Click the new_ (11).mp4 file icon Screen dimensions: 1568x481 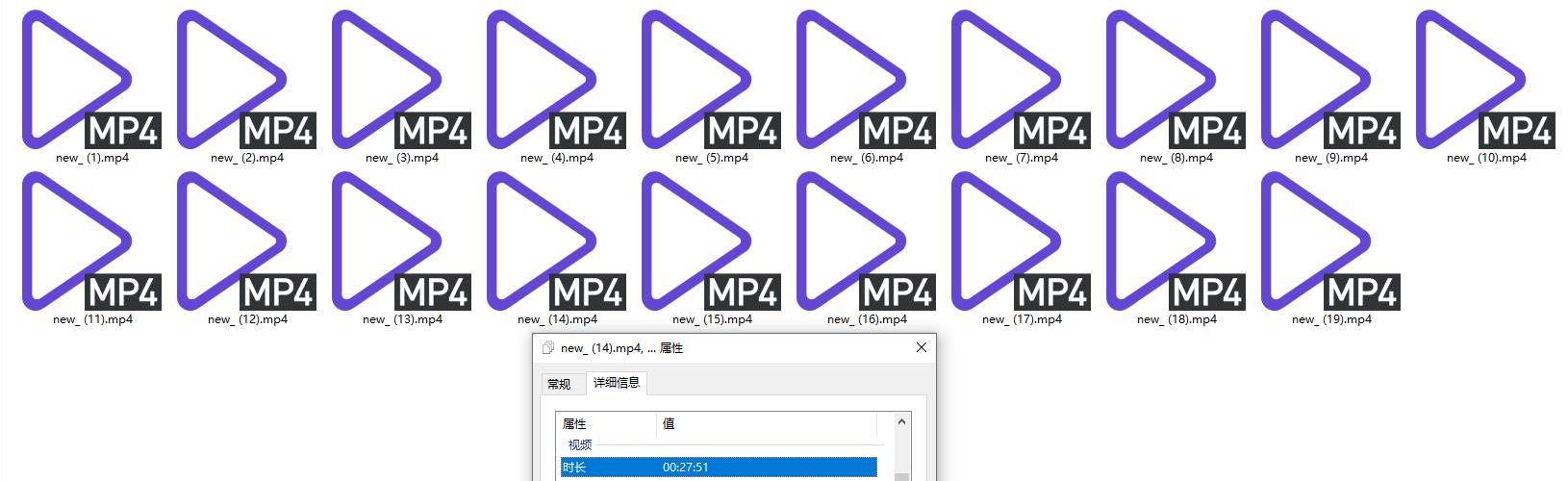91,242
